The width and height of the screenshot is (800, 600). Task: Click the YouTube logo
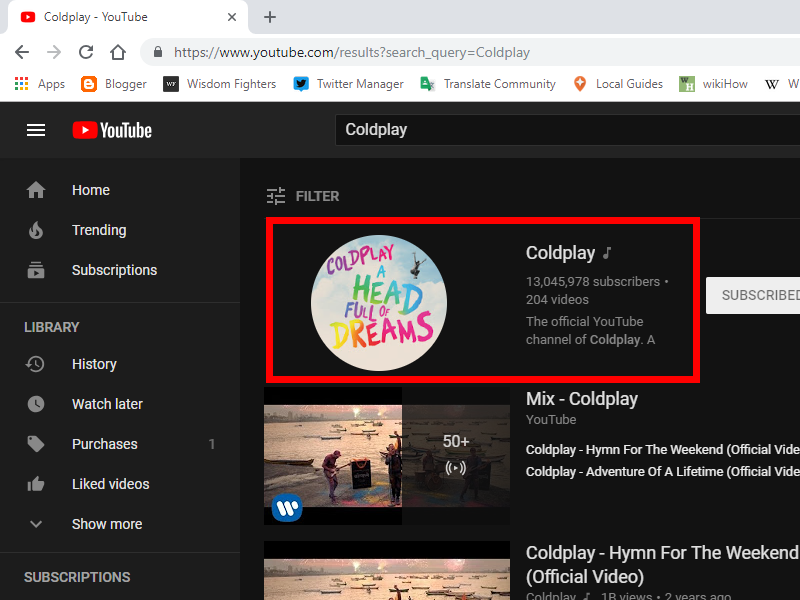(112, 130)
